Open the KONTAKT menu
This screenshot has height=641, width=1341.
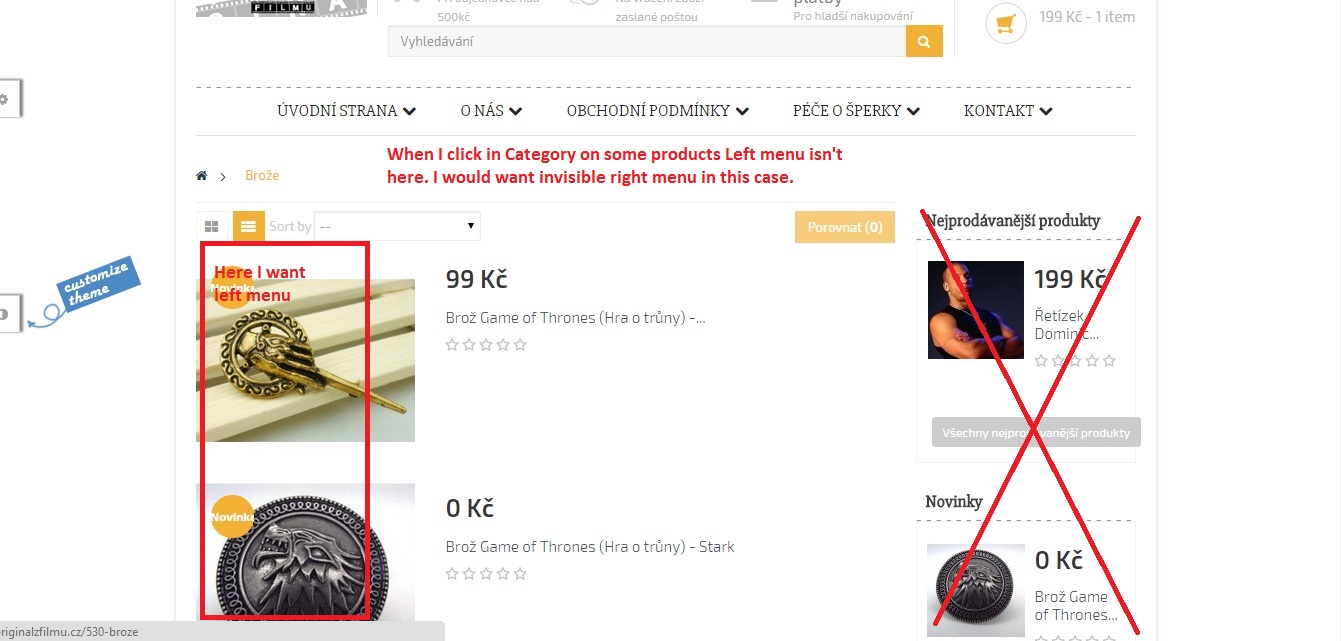coord(1008,111)
